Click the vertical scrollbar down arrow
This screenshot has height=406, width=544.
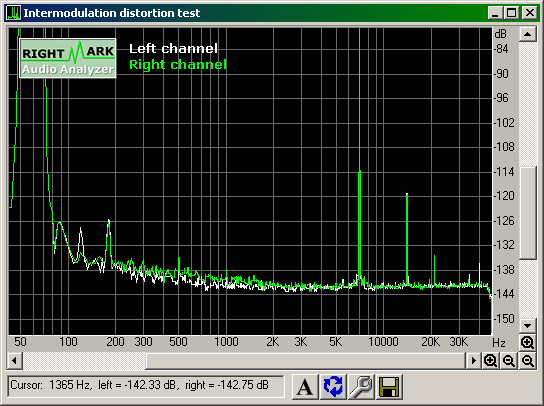(527, 326)
